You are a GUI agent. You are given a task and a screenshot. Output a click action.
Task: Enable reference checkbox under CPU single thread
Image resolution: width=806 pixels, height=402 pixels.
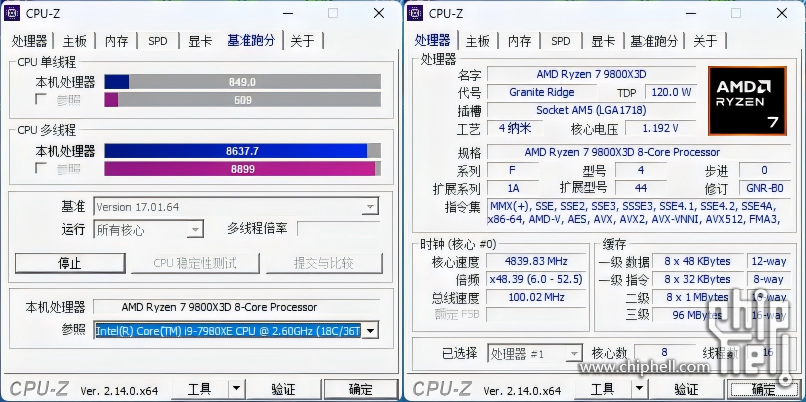[41, 99]
